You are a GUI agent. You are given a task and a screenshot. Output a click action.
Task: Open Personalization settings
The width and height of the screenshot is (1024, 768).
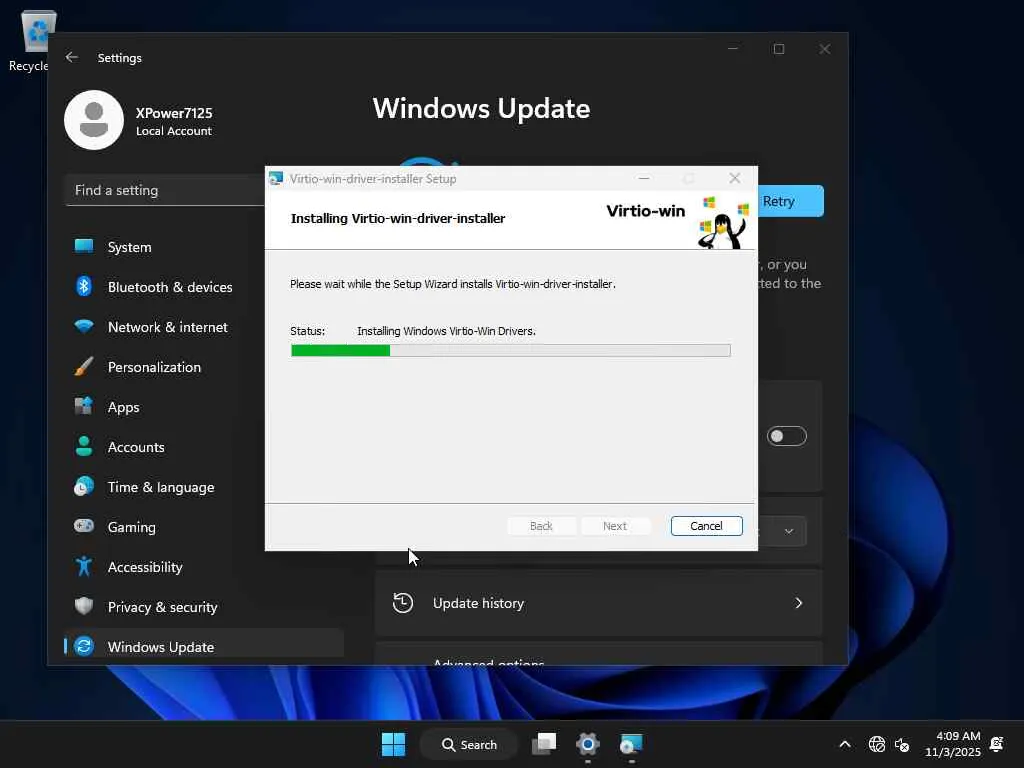coord(204,367)
